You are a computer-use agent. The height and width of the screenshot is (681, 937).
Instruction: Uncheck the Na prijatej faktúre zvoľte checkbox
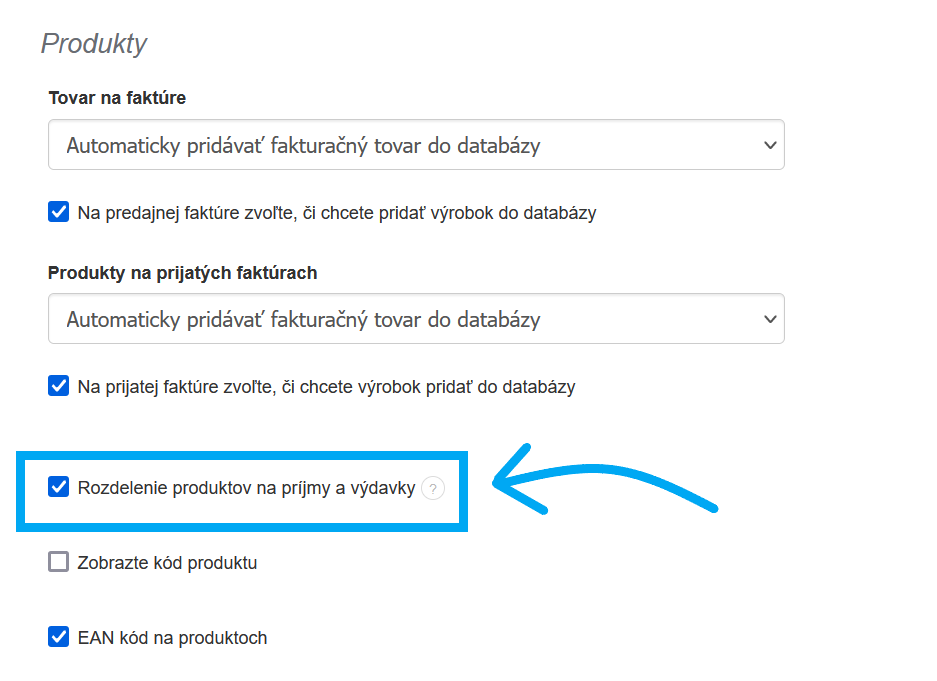coord(59,385)
